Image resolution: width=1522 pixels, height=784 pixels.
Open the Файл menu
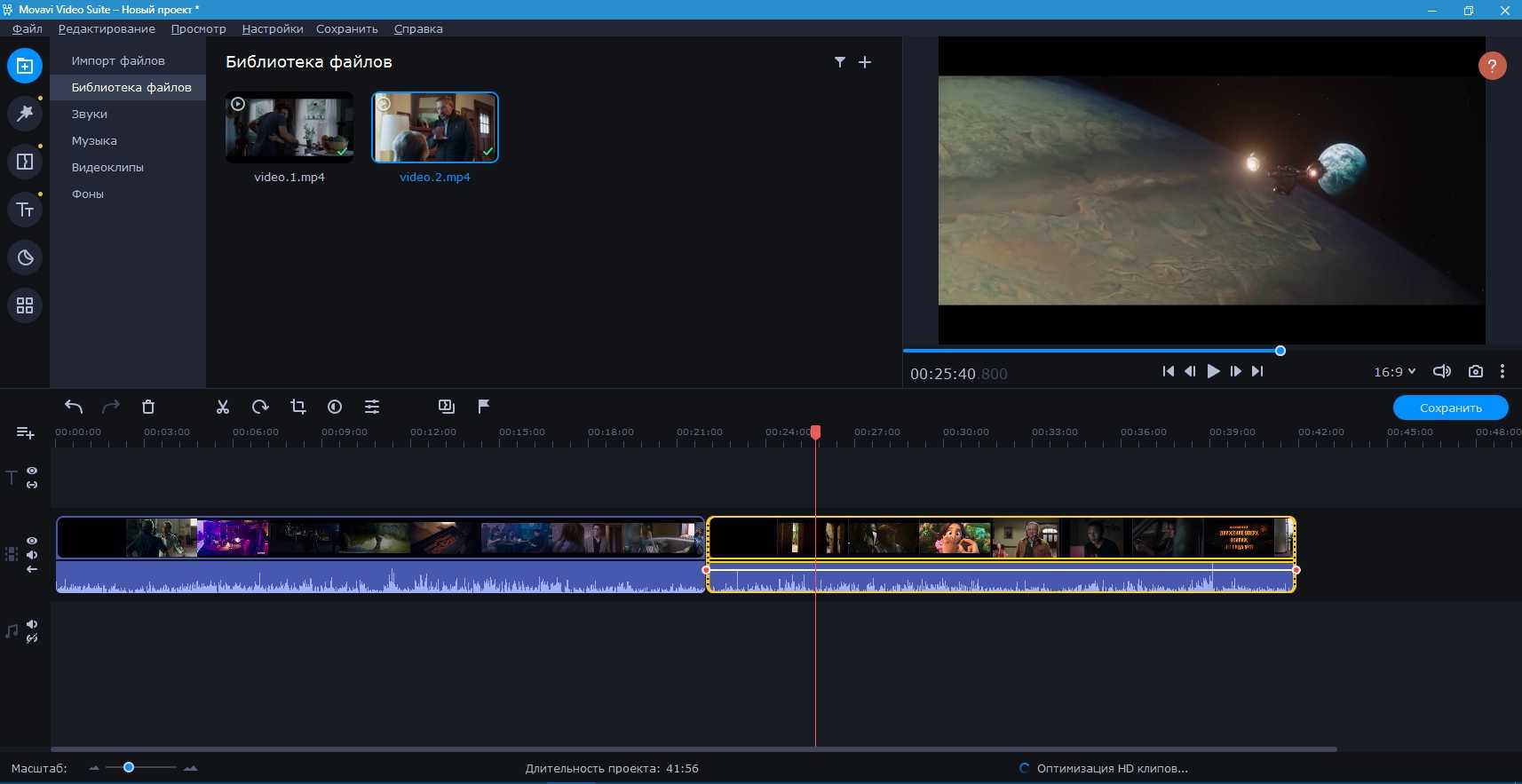[28, 28]
